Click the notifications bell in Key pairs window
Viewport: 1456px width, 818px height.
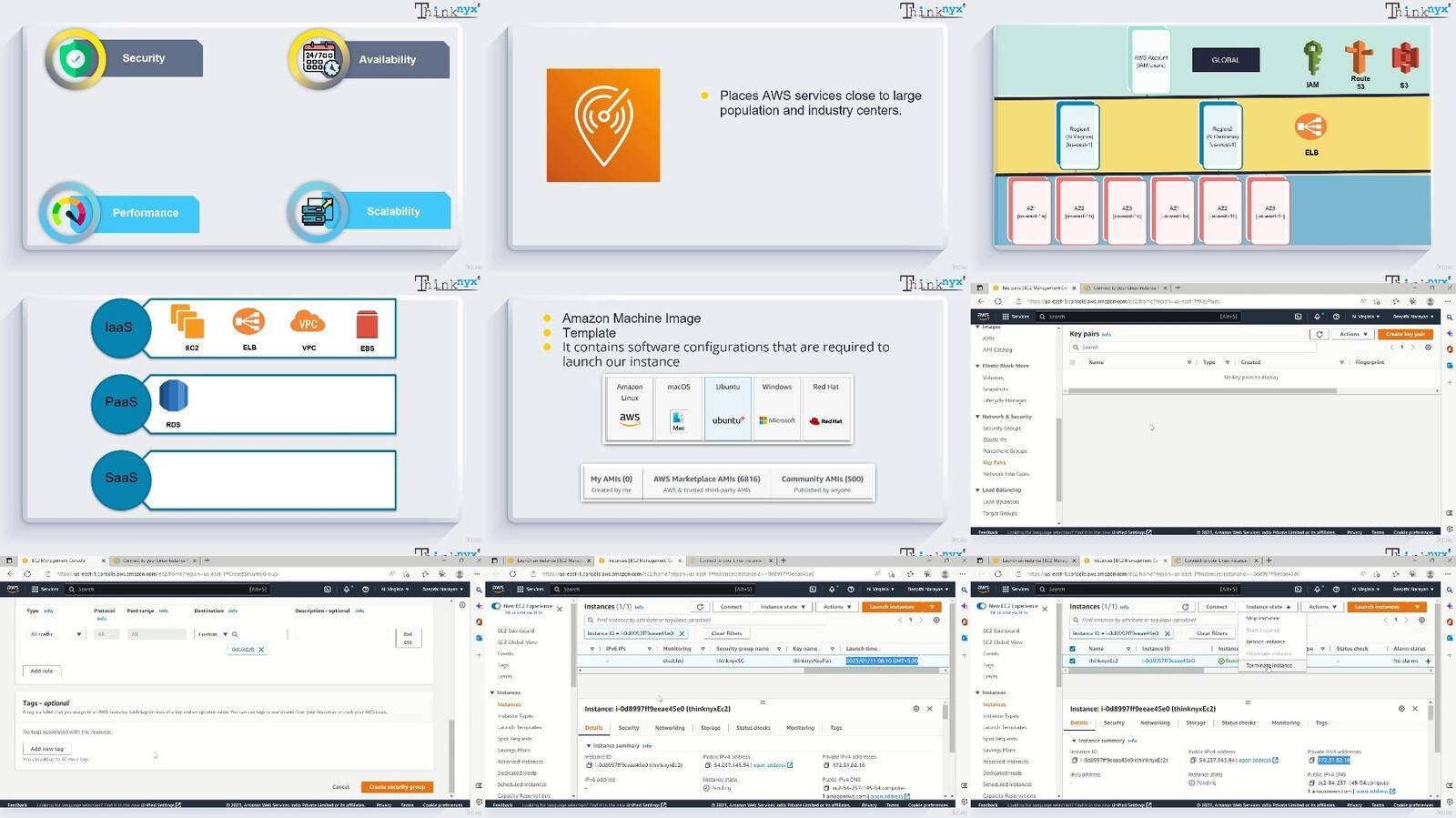click(x=1317, y=317)
